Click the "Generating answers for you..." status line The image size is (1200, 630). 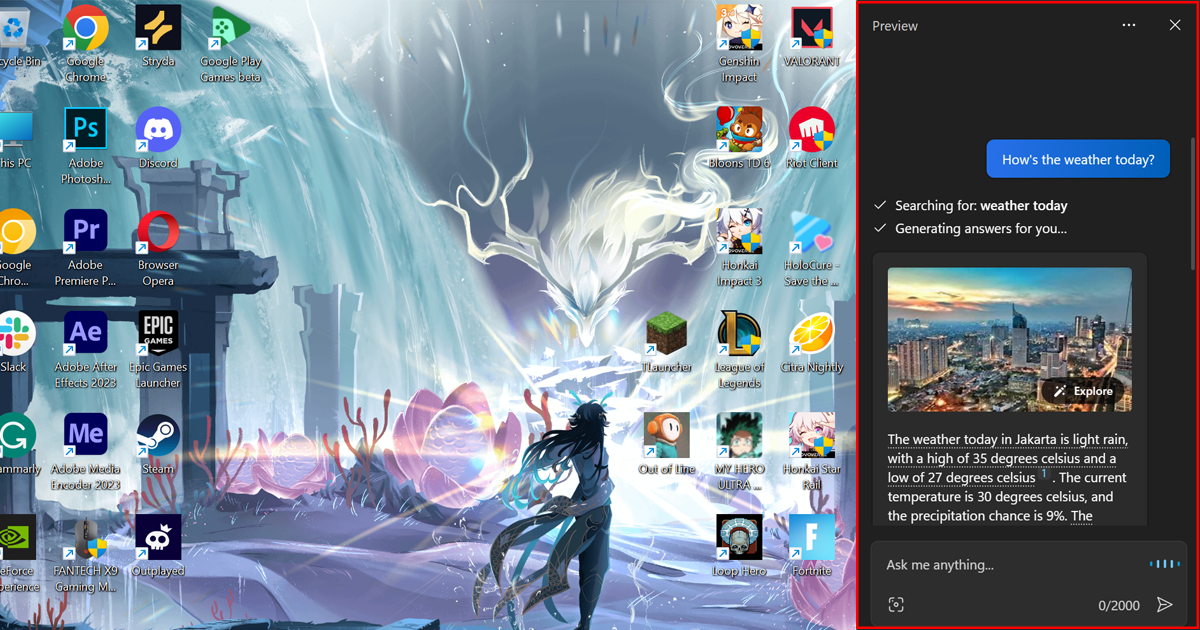point(970,228)
